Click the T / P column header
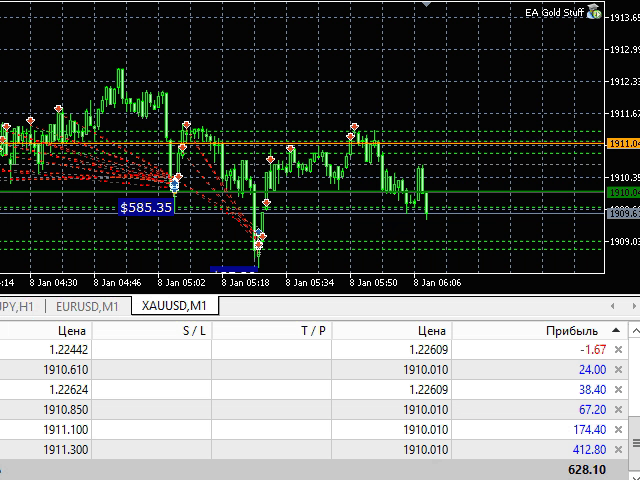Image resolution: width=640 pixels, height=480 pixels. pos(313,330)
